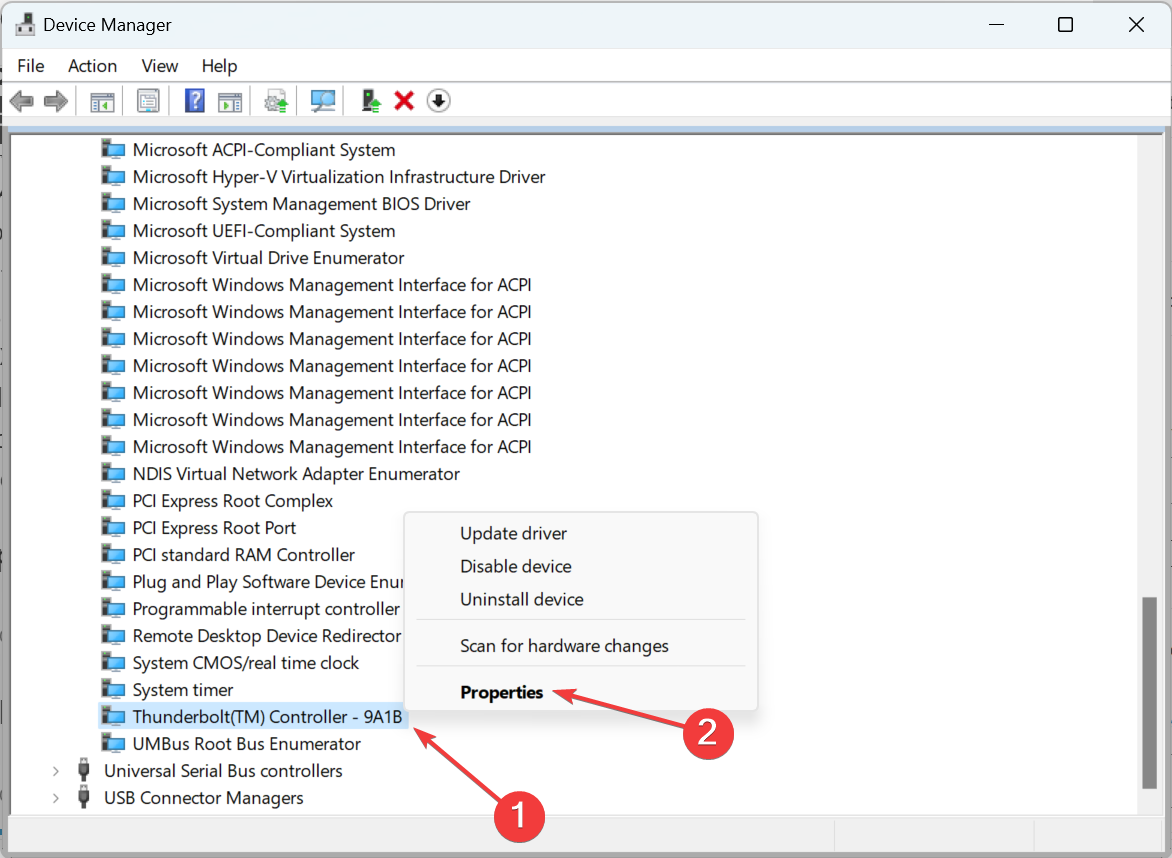
Task: Click icon beside Thunderbolt(TM) Controller - 9A1B
Action: point(113,717)
